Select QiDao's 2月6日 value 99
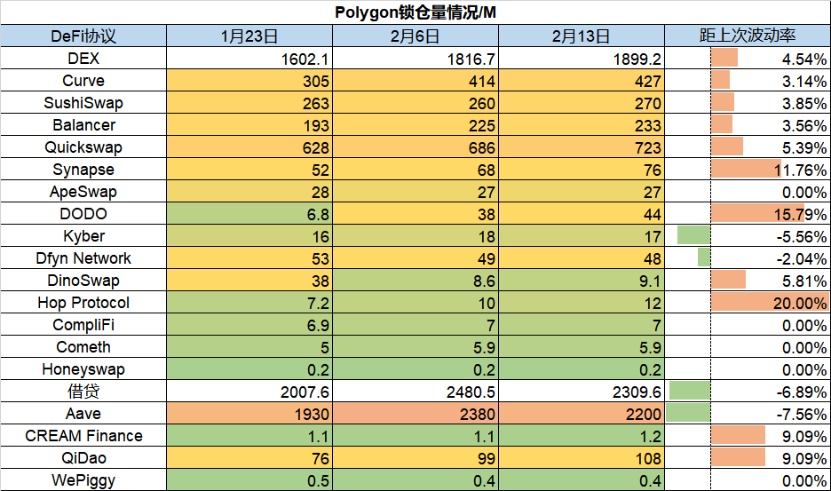The height and width of the screenshot is (491, 831). (x=416, y=458)
